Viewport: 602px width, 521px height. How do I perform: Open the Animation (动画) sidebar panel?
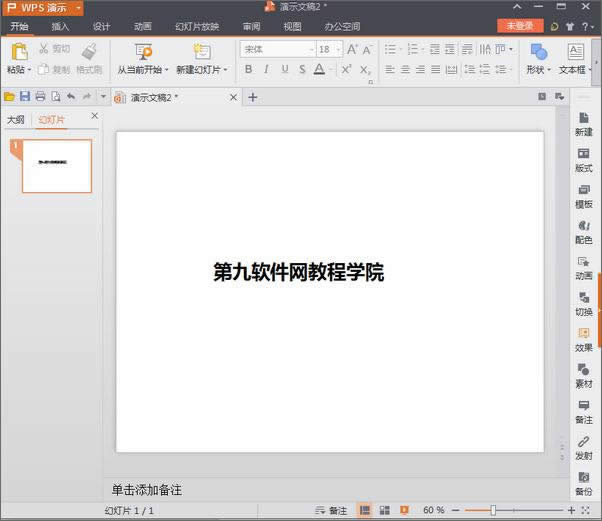(583, 266)
